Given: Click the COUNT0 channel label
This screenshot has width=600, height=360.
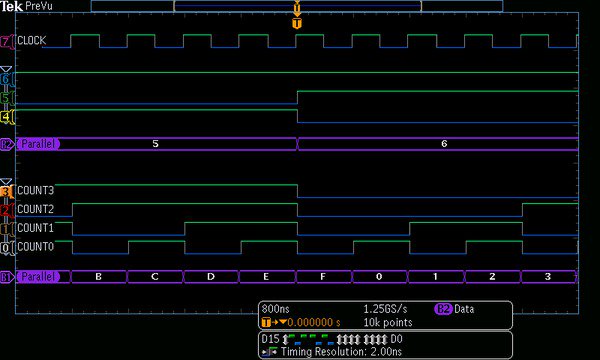Looking at the screenshot, I should (36, 246).
